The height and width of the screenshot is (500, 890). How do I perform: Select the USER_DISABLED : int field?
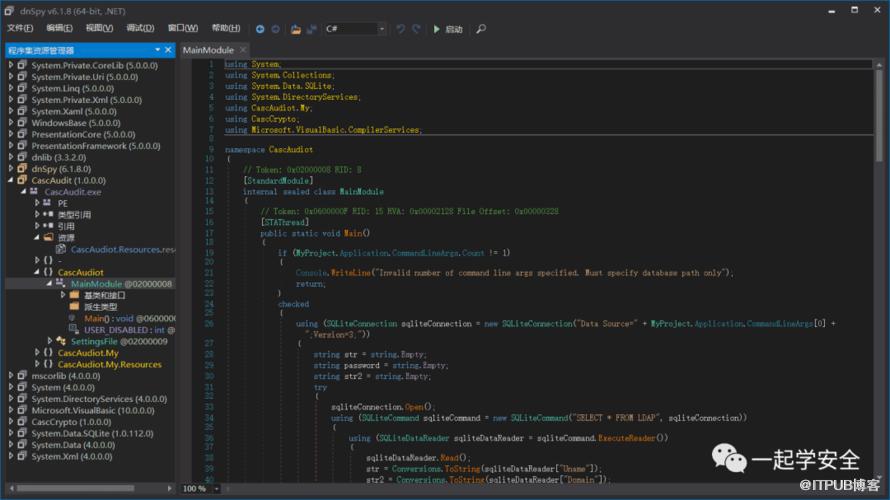(129, 330)
